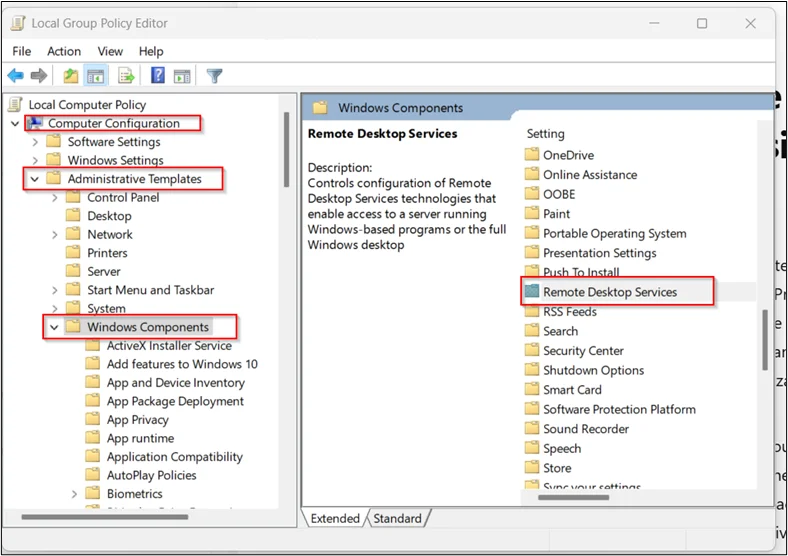The width and height of the screenshot is (788, 556).
Task: Open the Help menu
Action: 151,51
